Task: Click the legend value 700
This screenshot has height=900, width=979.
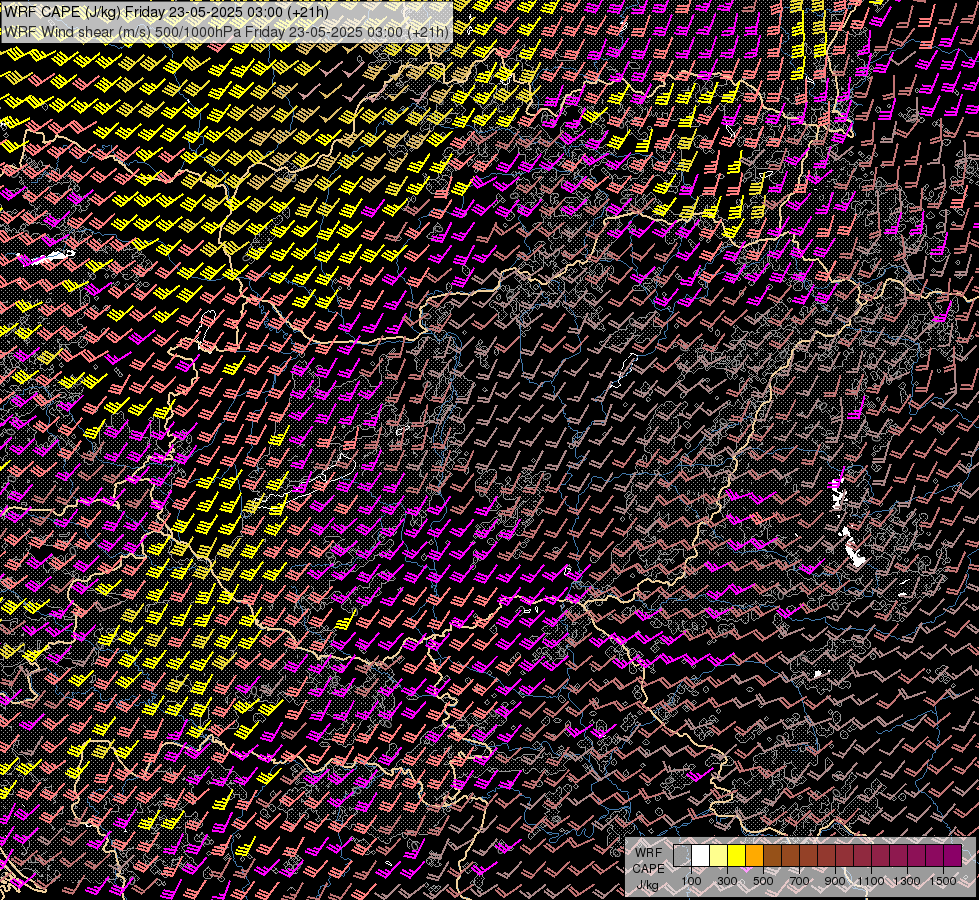Action: [x=799, y=881]
